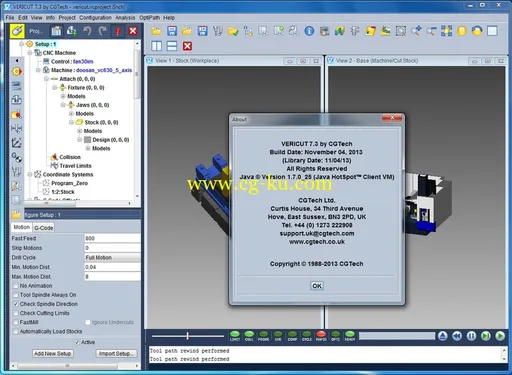Click the Fast Feed input field
Image resolution: width=512 pixels, height=375 pixels.
click(x=112, y=238)
